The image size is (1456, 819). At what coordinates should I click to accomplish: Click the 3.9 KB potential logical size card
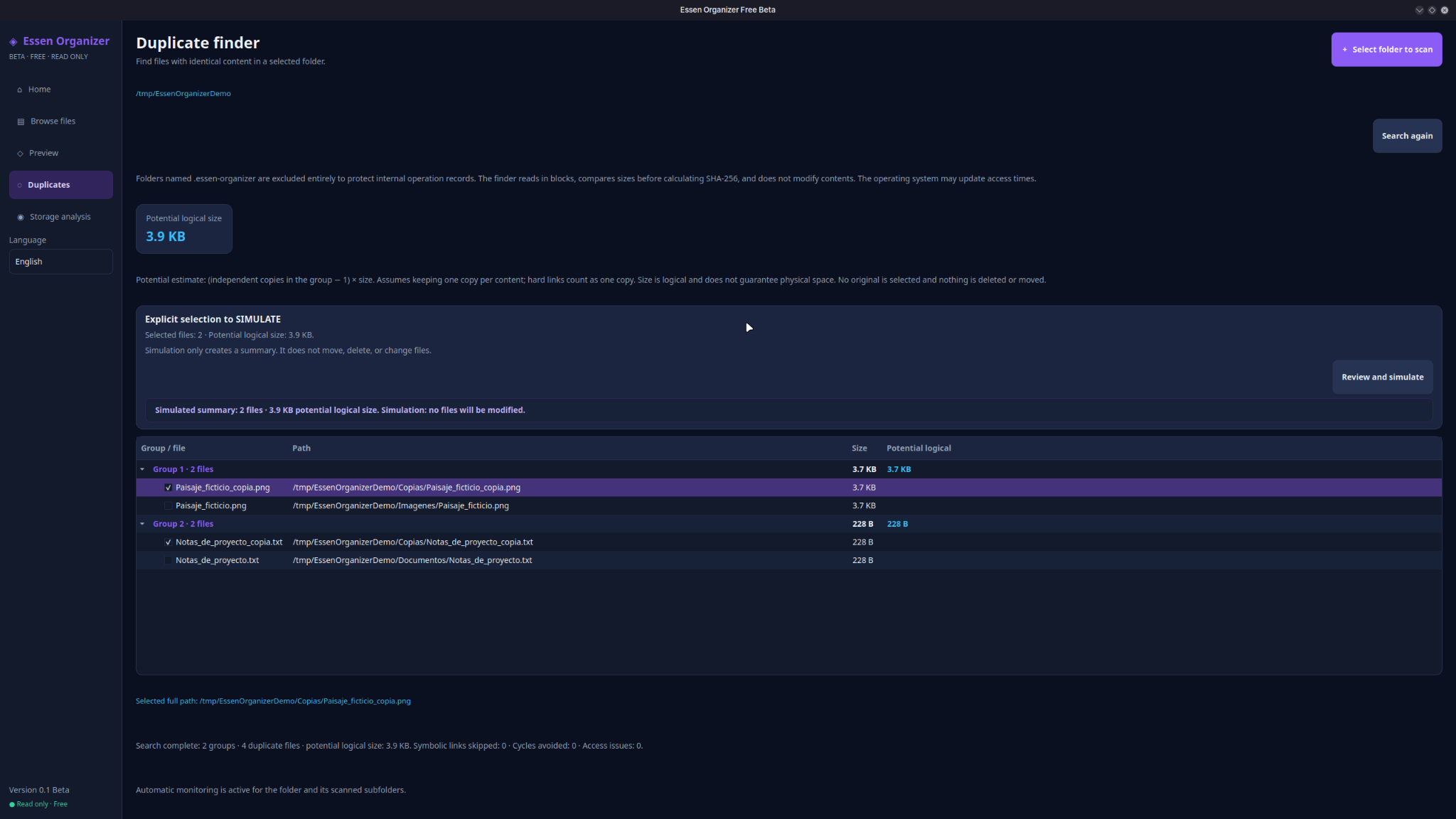(184, 229)
